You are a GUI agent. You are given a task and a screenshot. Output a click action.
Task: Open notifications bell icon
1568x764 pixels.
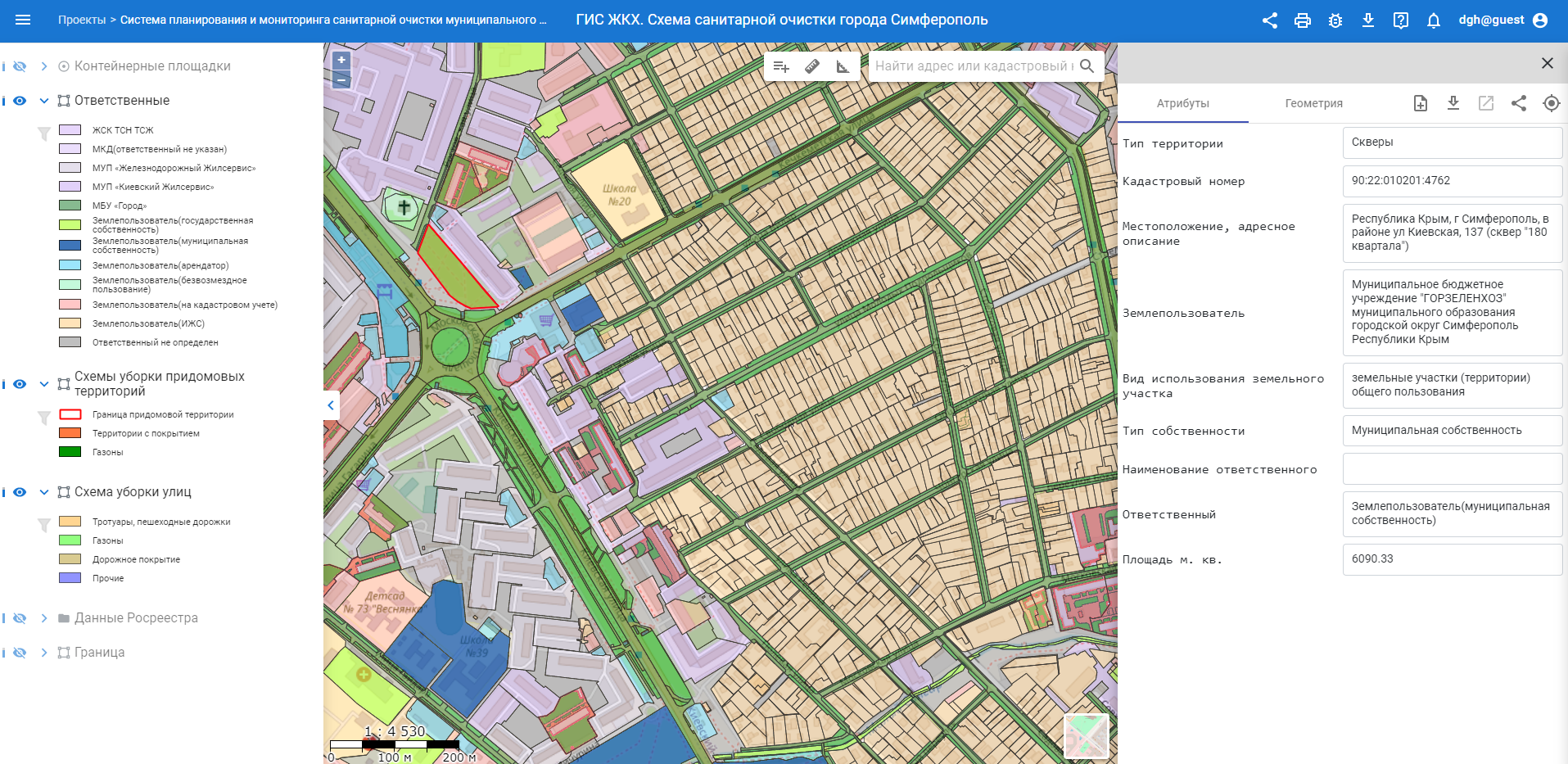tap(1434, 20)
